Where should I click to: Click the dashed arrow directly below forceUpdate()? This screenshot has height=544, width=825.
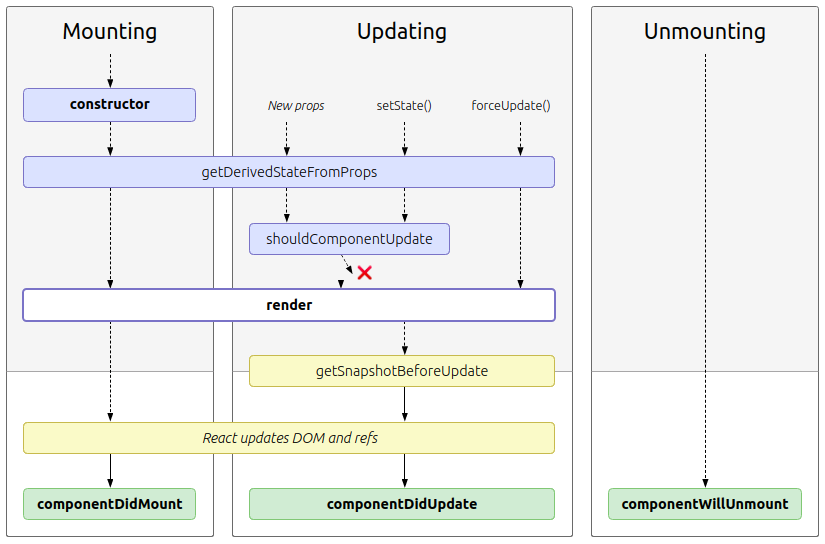click(520, 138)
